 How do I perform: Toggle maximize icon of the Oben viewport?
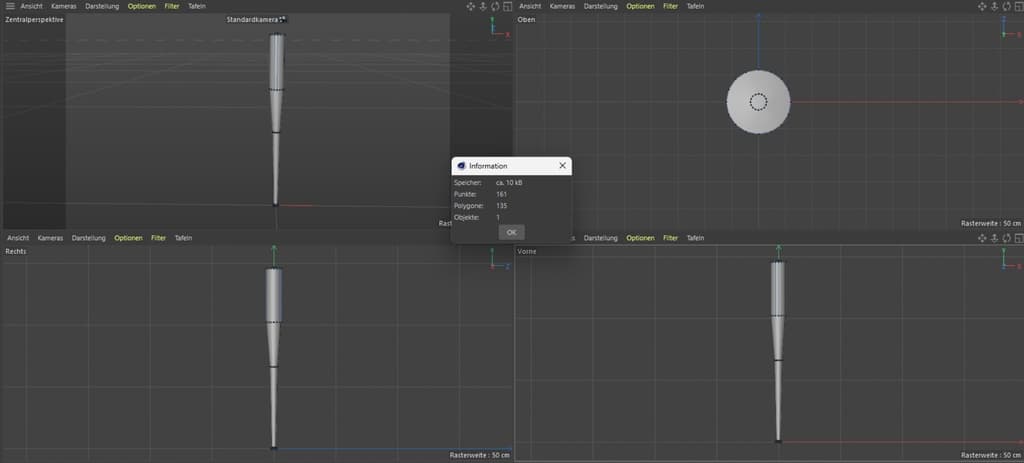(x=1018, y=6)
